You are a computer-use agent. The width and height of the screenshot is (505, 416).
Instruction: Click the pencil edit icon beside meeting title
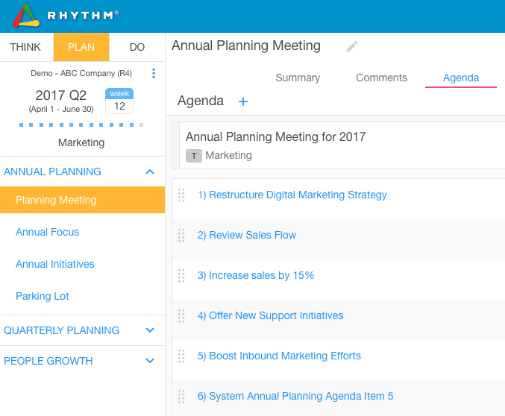pos(352,47)
